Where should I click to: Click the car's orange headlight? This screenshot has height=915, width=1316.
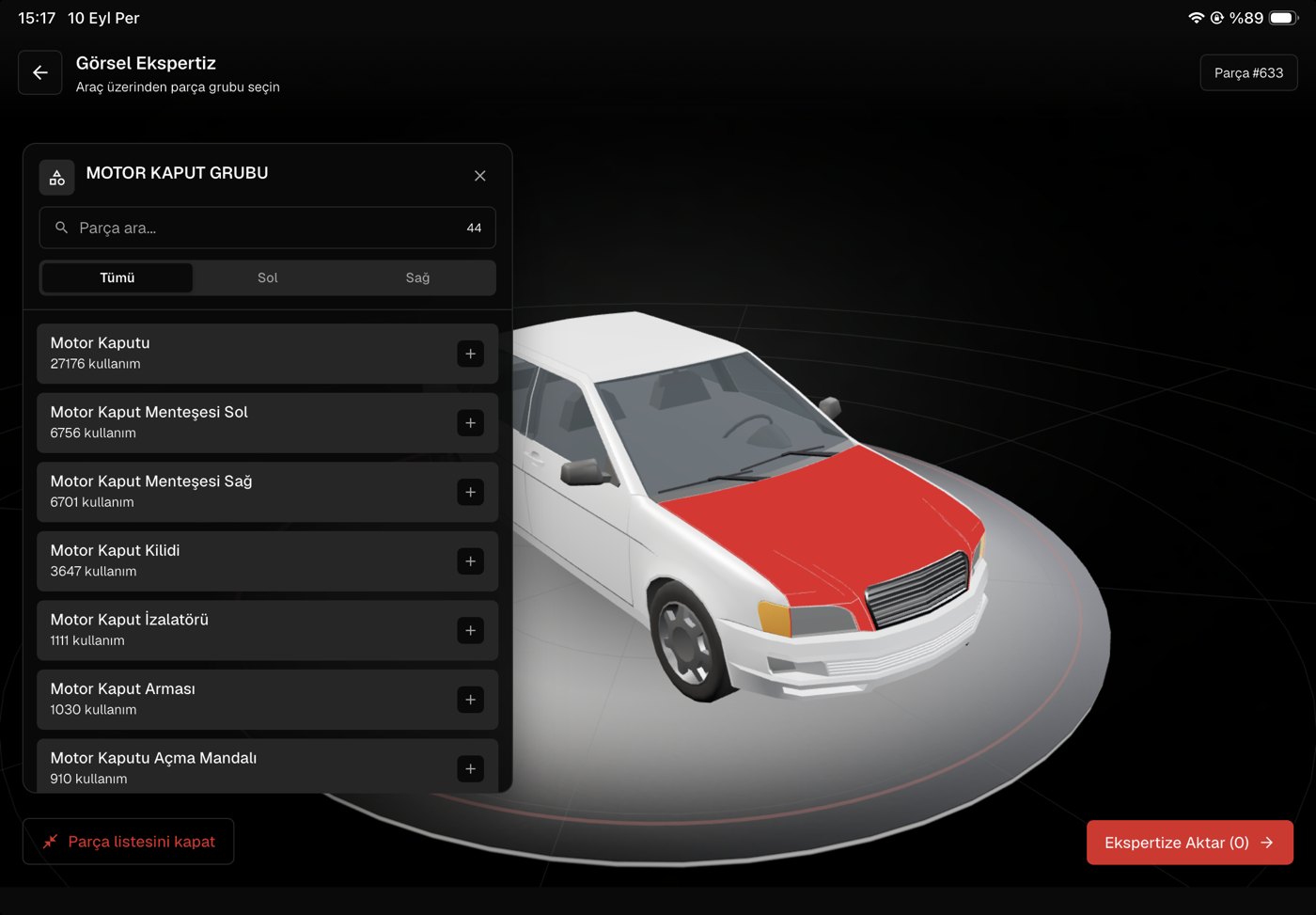[x=775, y=618]
